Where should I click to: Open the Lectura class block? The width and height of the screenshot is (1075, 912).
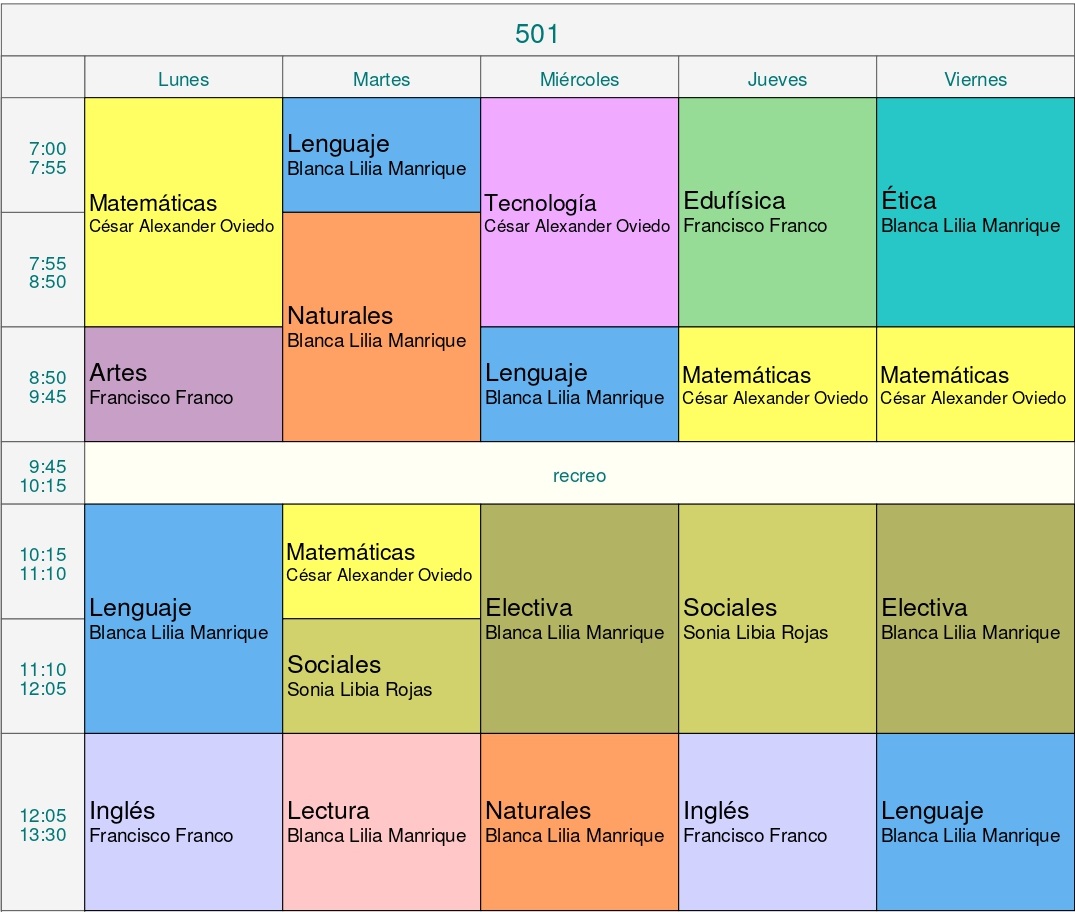coord(381,821)
